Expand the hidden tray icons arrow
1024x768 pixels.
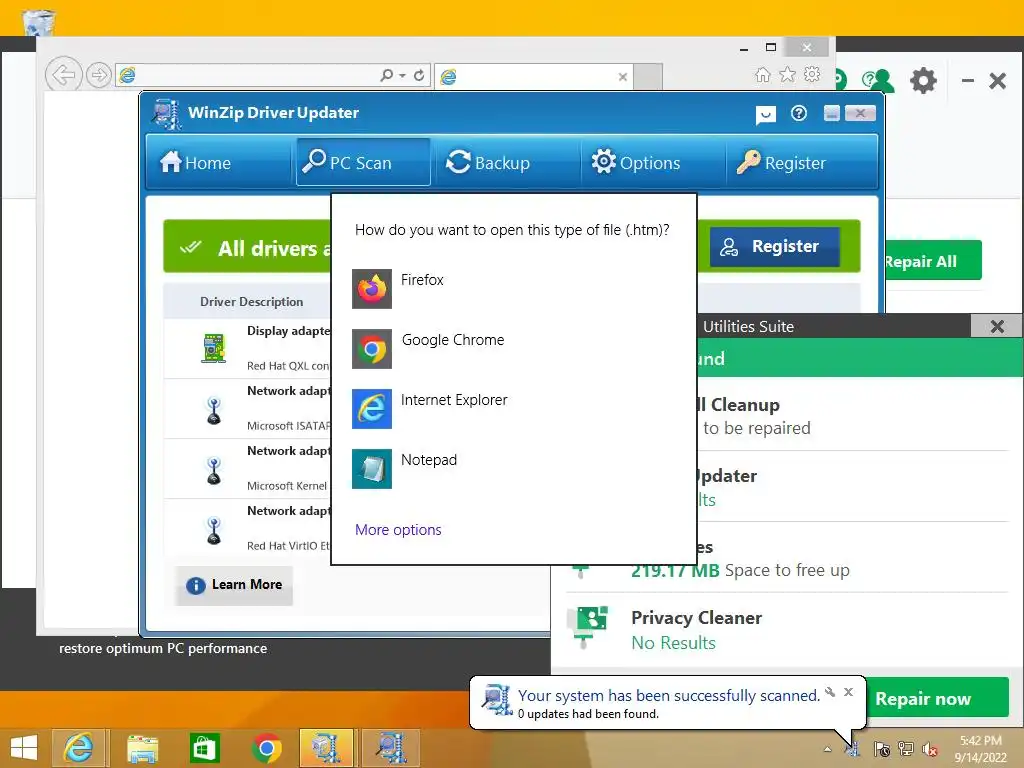[x=827, y=749]
